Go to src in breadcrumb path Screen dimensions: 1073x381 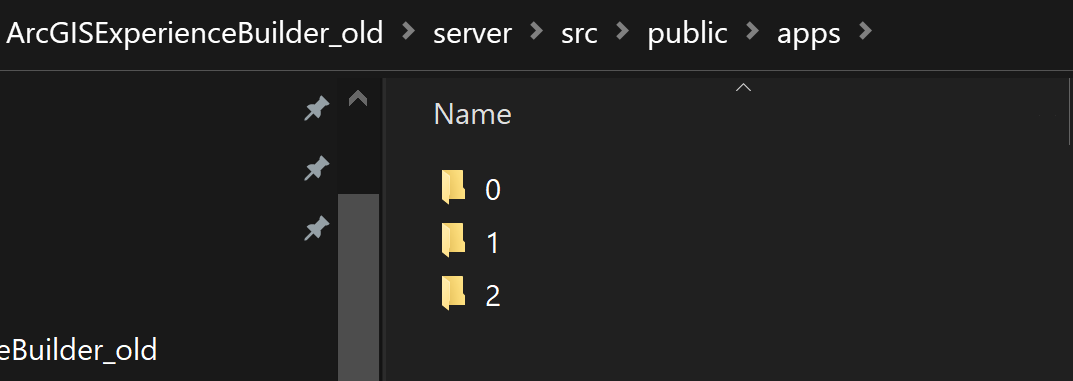pyautogui.click(x=579, y=34)
